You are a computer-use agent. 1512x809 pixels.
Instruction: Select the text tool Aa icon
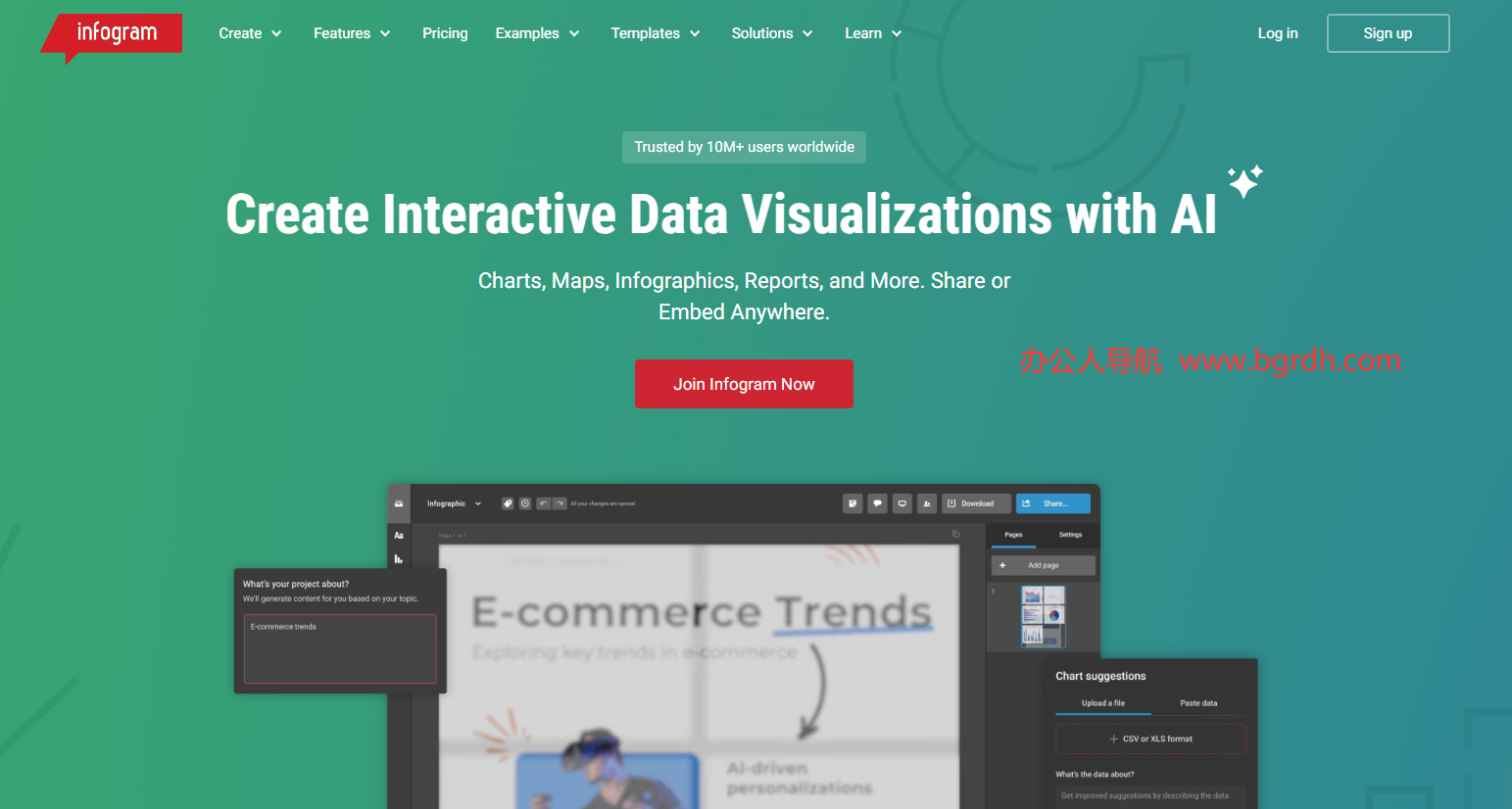pos(399,536)
